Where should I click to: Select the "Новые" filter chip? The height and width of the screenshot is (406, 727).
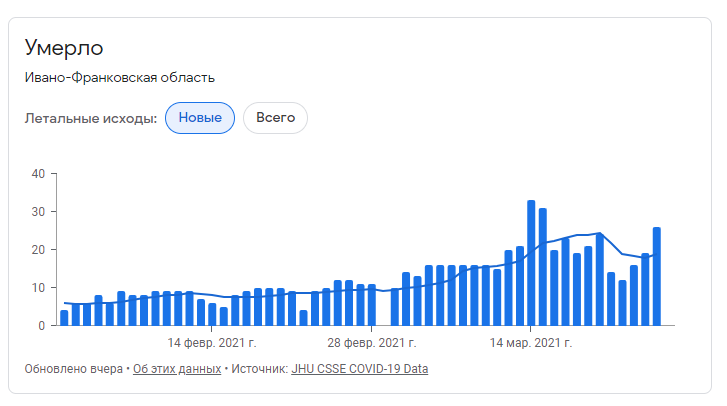pyautogui.click(x=199, y=118)
